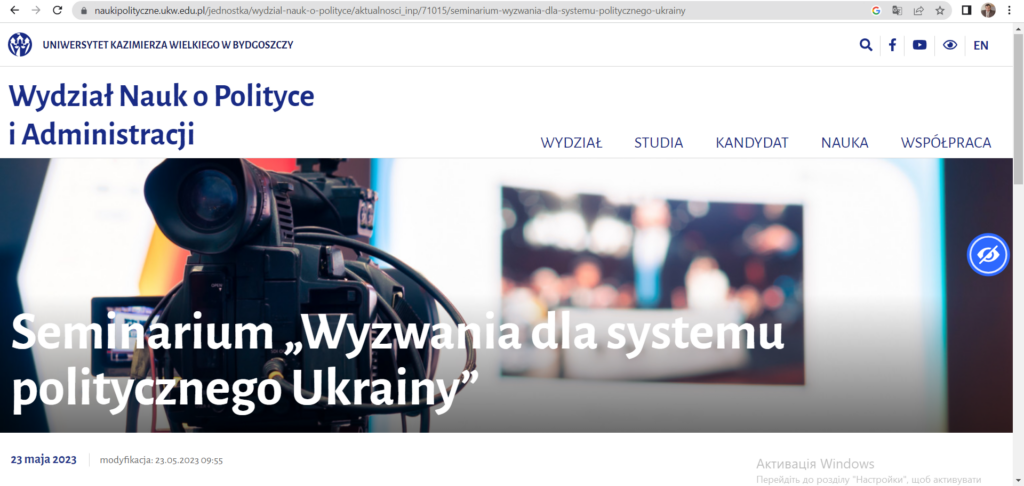Toggle the header eye accessibility mode

point(950,45)
